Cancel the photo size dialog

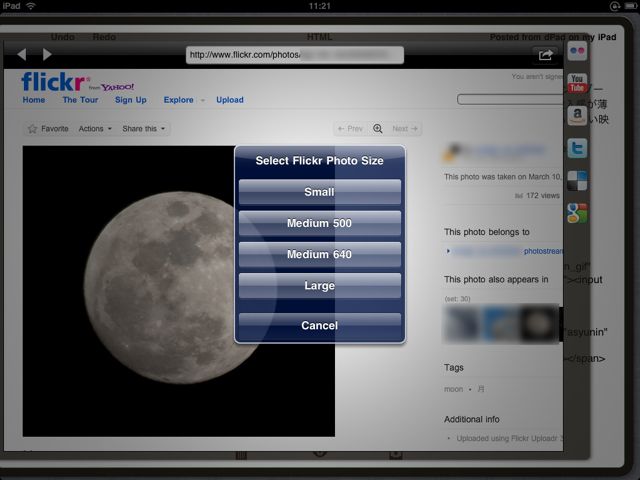320,325
